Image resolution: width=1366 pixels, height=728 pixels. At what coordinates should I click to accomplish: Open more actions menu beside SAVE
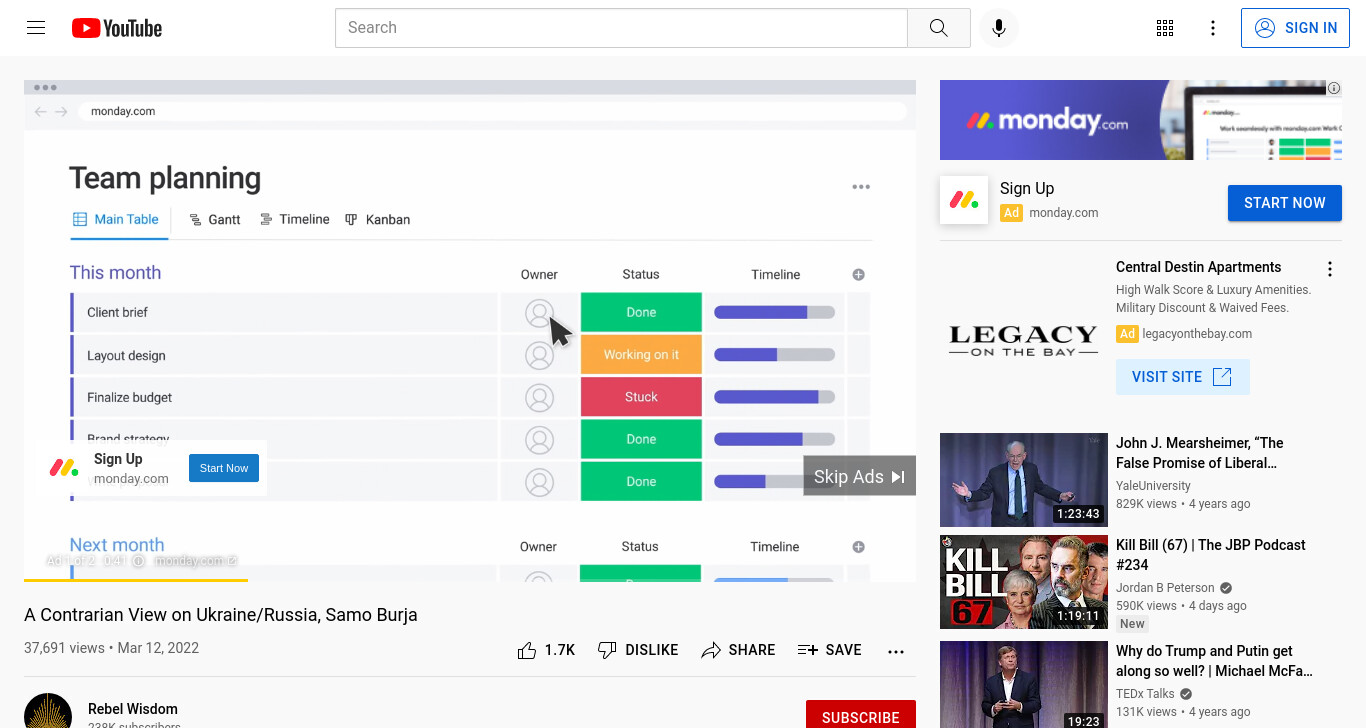click(896, 651)
